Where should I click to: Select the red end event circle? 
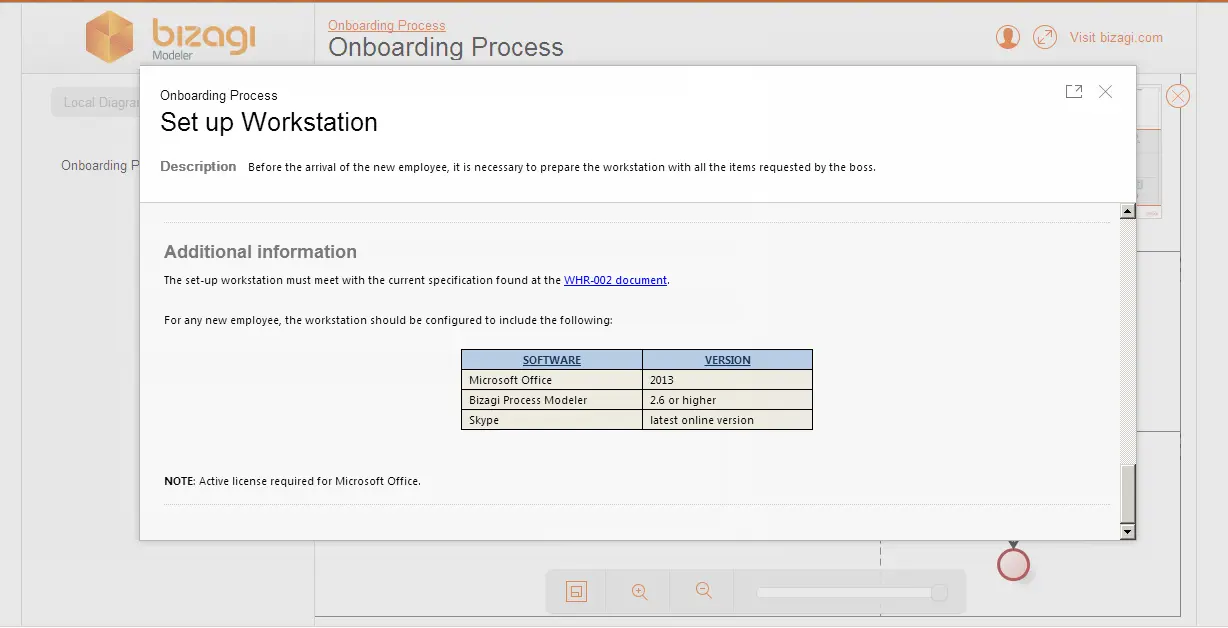[1013, 565]
